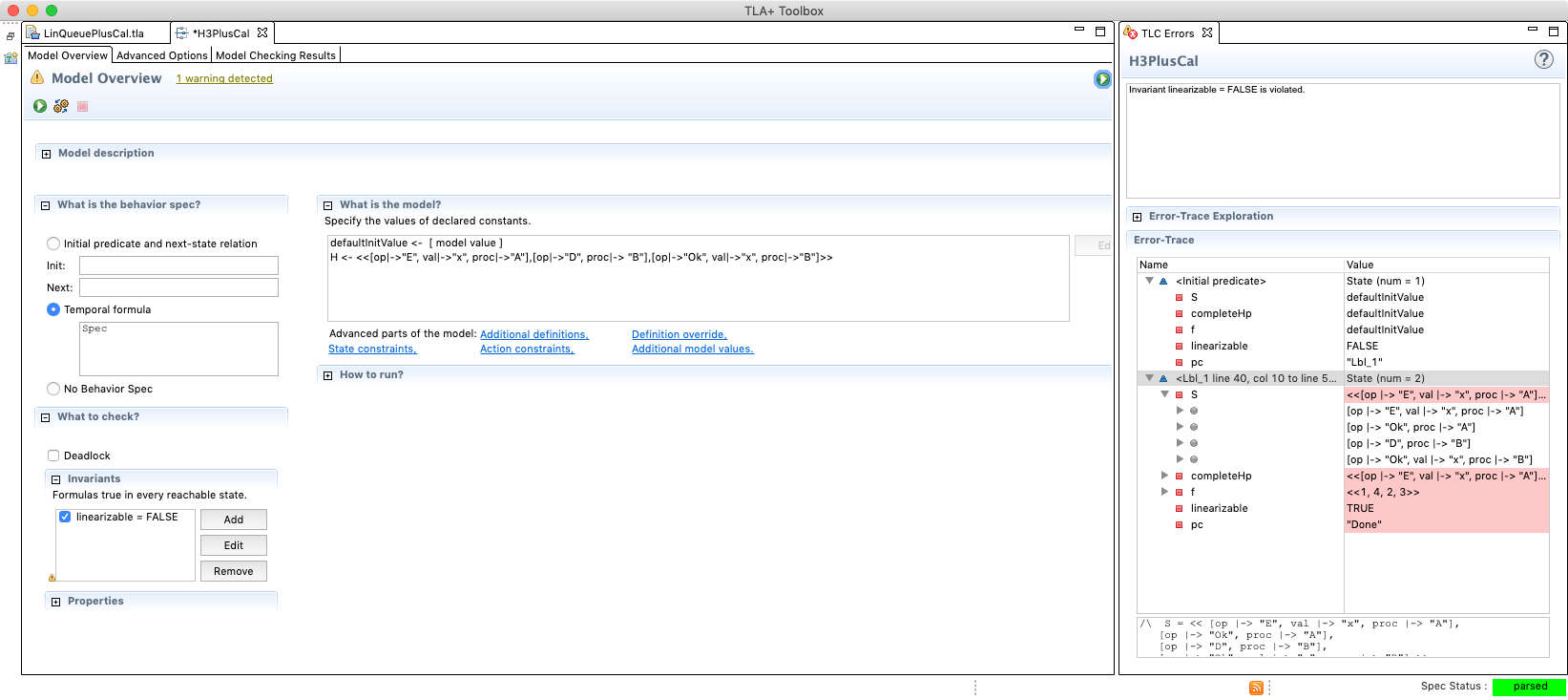Viewport: 1568px width, 700px height.
Task: Expand the first S element record
Action: (1180, 411)
